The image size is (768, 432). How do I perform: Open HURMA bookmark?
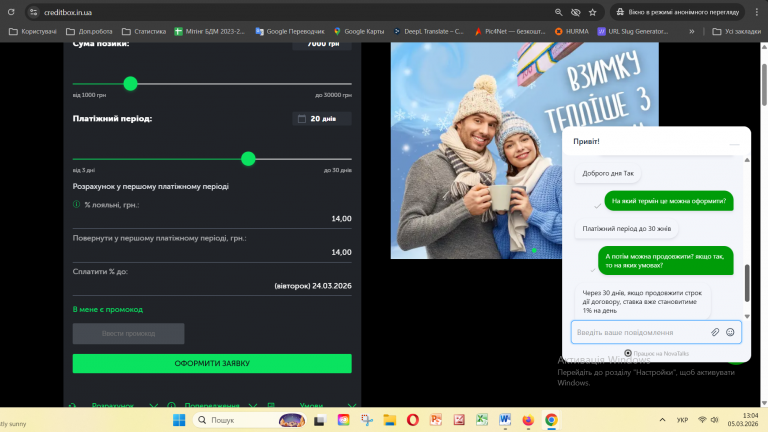[572, 31]
